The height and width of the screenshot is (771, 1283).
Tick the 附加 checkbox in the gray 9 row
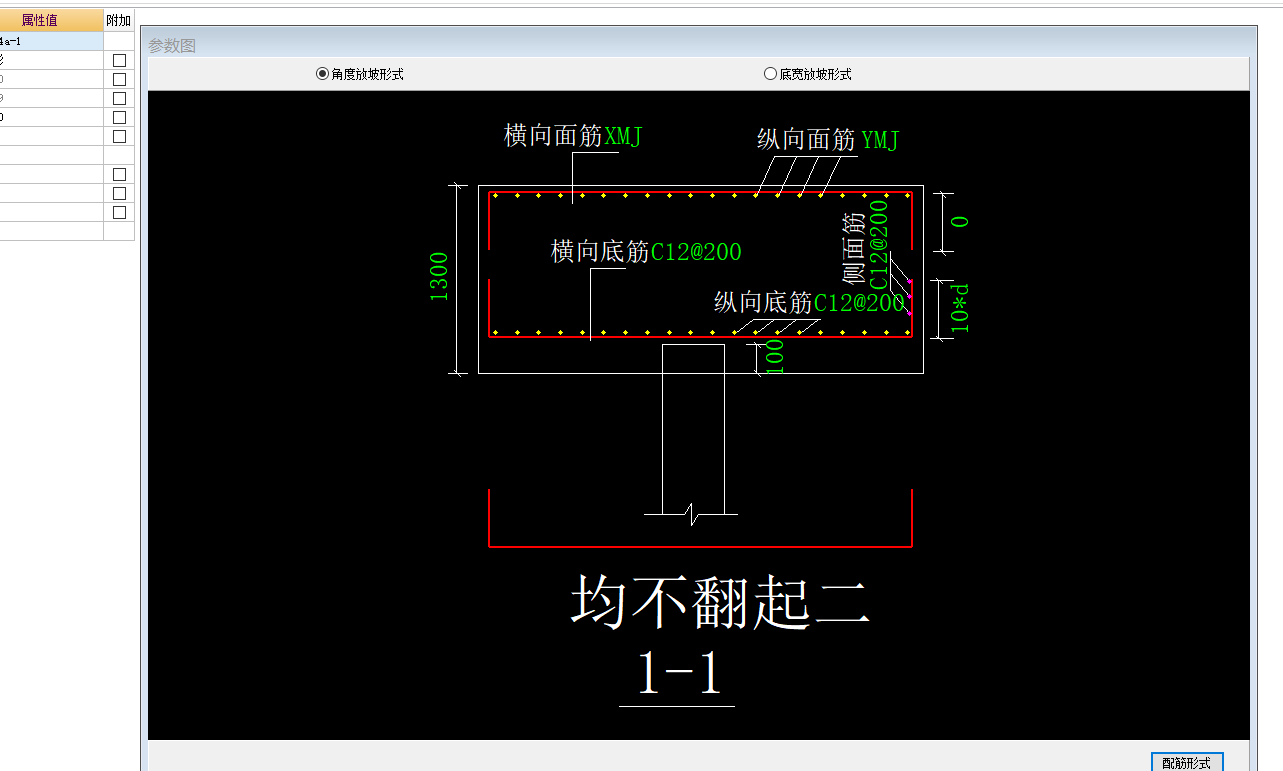click(x=119, y=98)
